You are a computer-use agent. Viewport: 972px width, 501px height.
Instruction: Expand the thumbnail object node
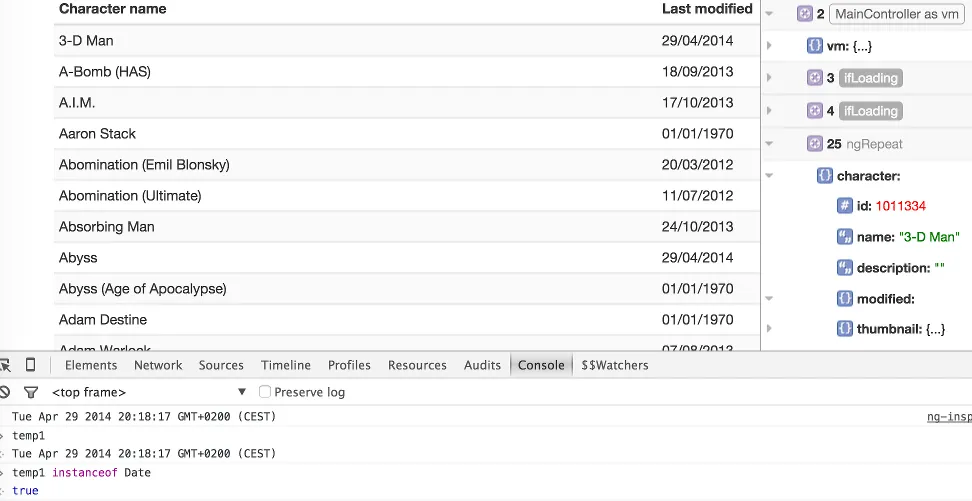coord(769,329)
